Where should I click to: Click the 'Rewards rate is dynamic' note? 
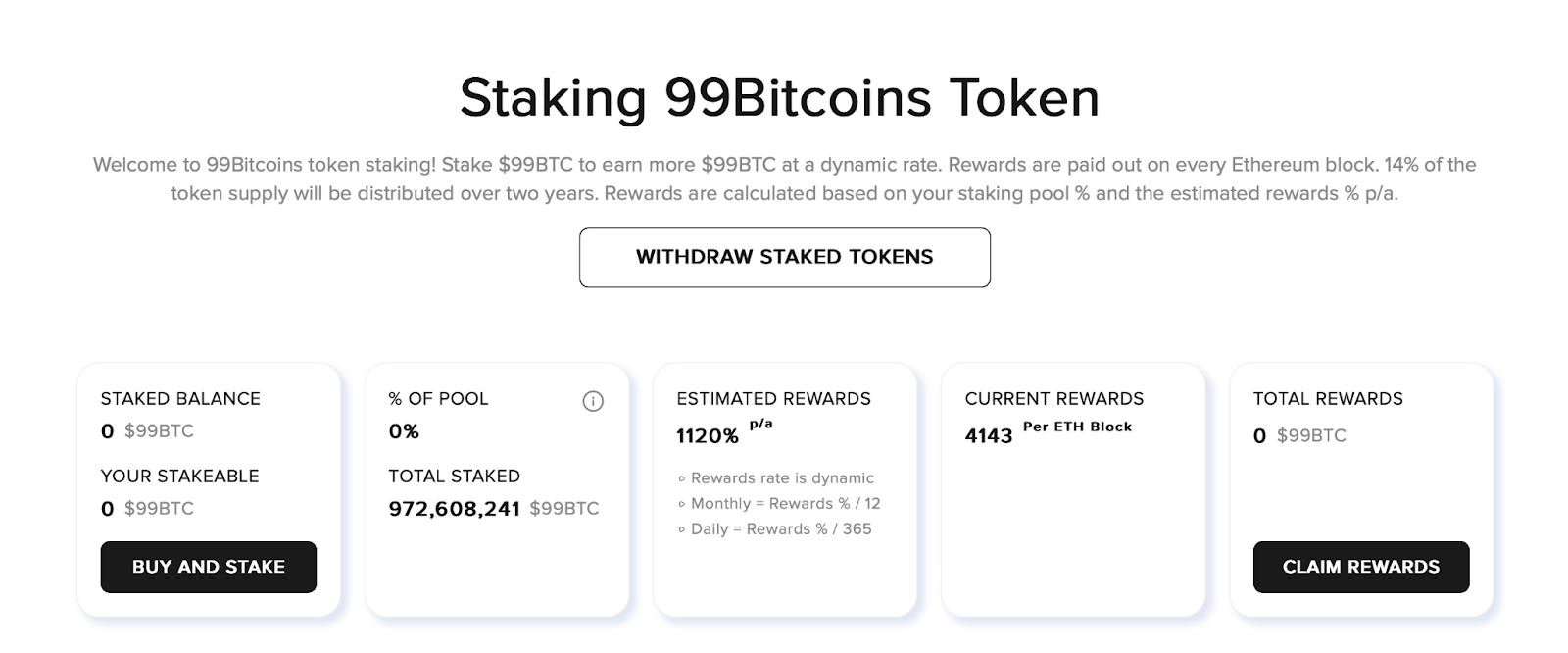pos(776,478)
